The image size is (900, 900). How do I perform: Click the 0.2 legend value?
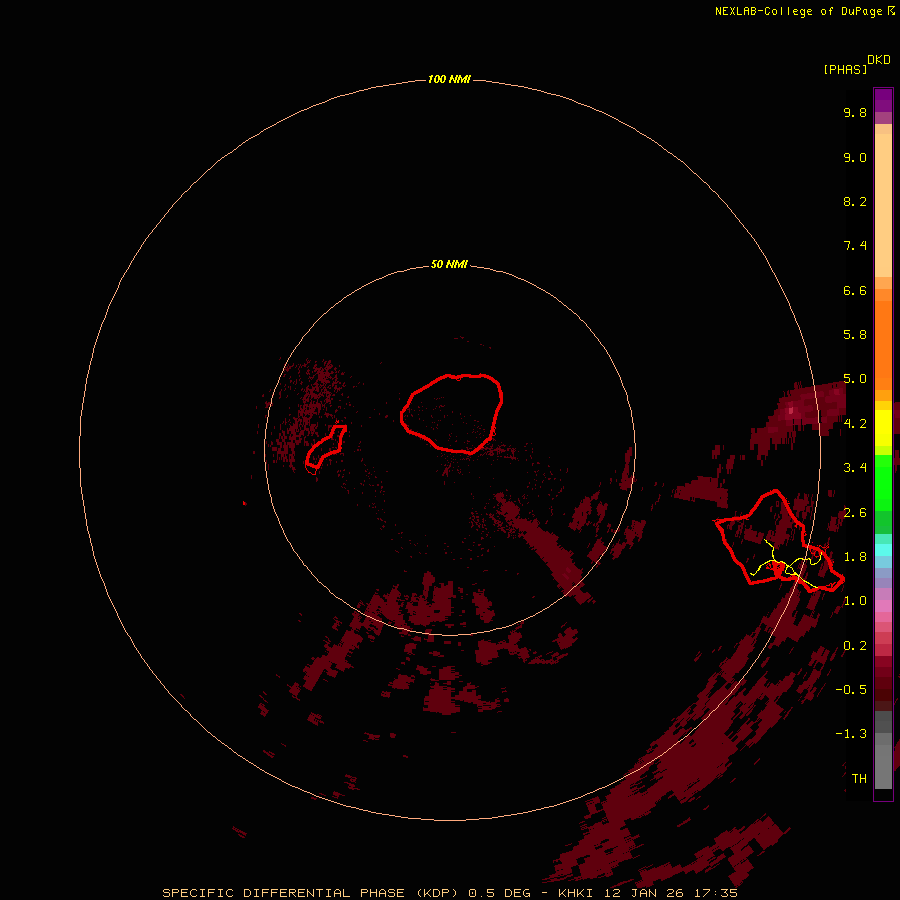click(855, 646)
